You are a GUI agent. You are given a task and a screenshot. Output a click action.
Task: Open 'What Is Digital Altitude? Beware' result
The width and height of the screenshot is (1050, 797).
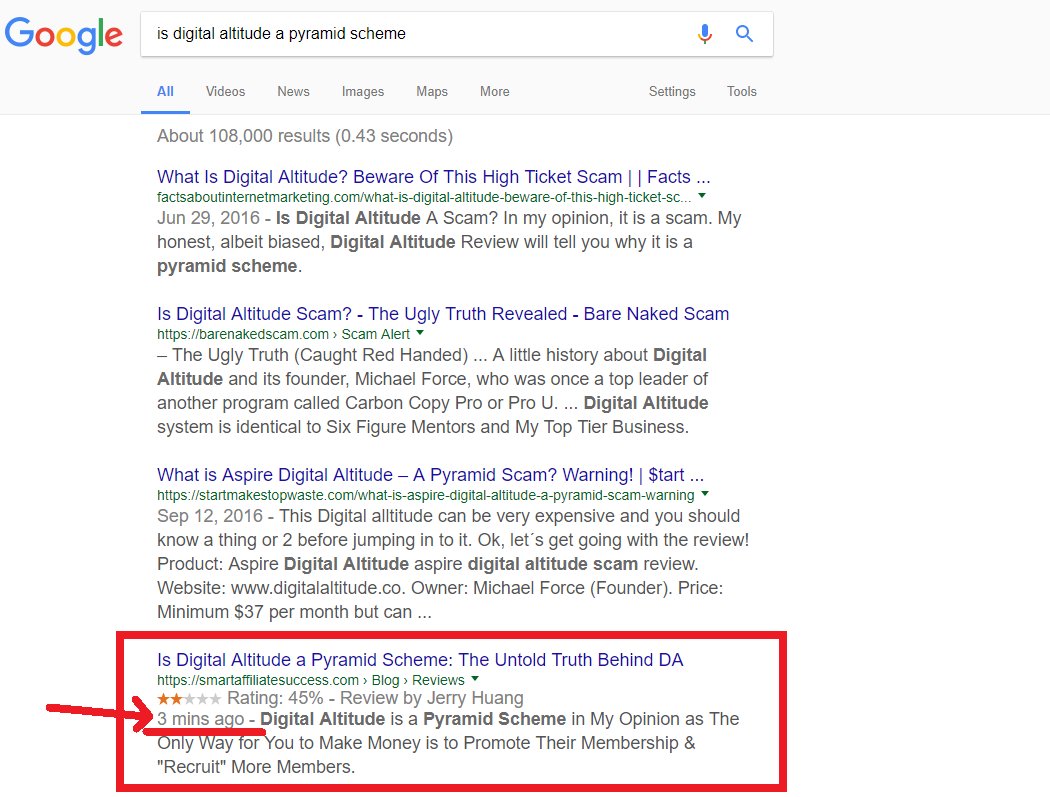coord(433,177)
